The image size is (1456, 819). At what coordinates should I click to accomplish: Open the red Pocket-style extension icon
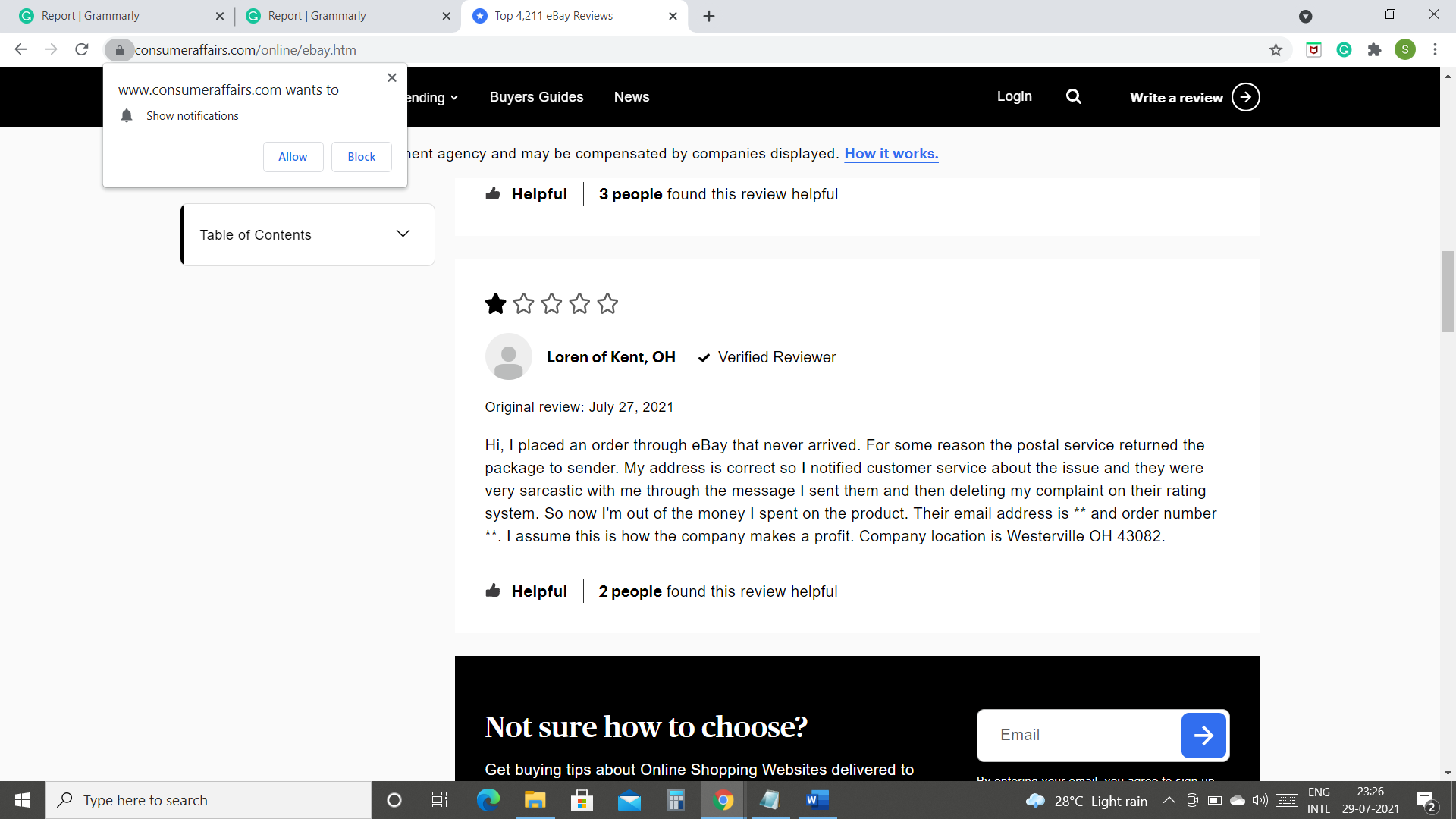[1313, 50]
